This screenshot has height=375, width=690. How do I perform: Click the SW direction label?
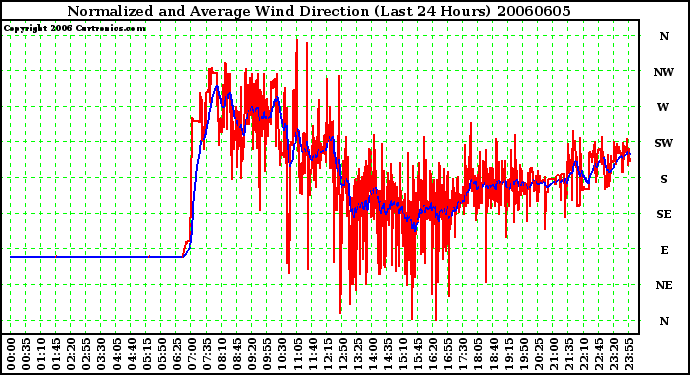pos(664,143)
